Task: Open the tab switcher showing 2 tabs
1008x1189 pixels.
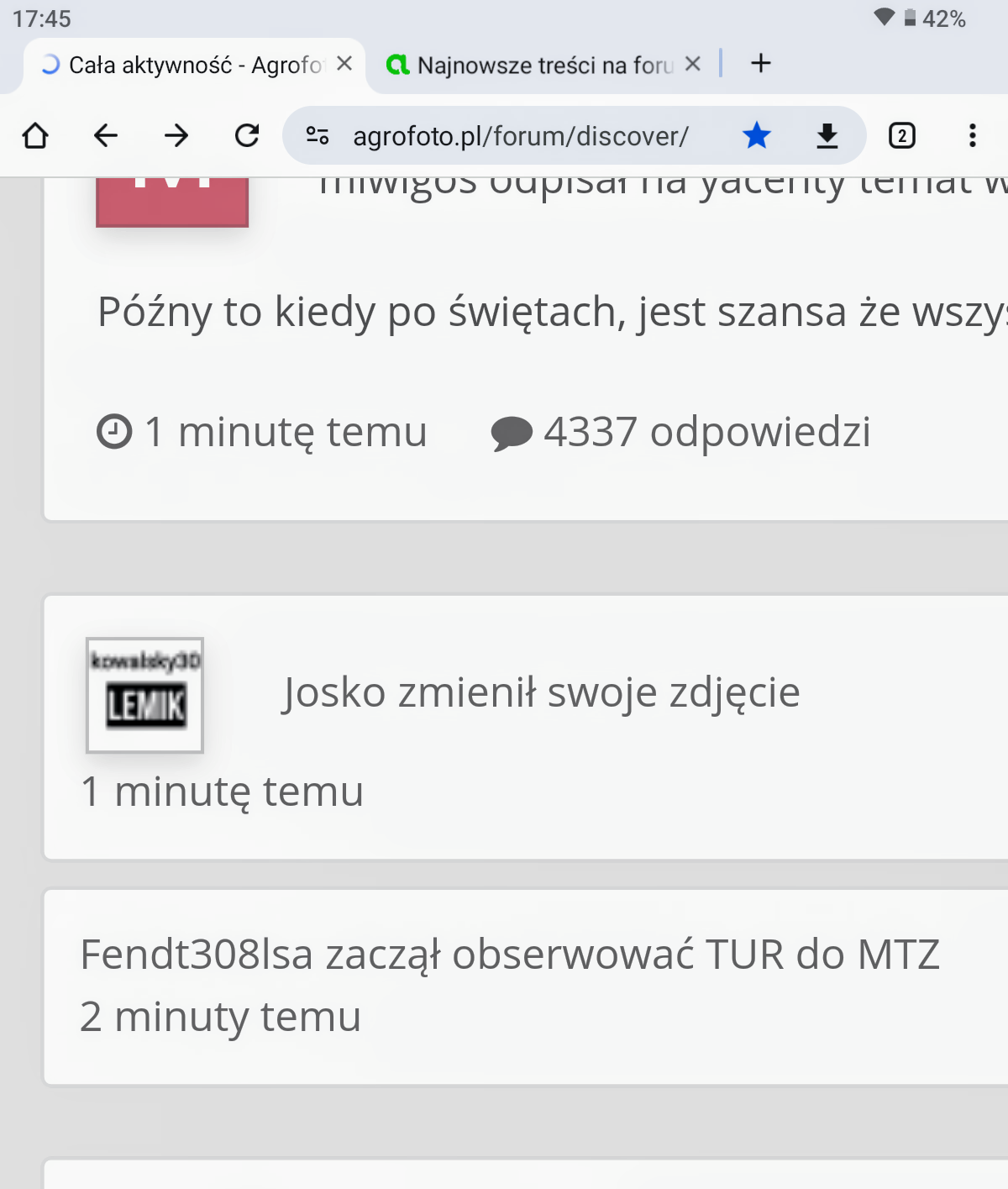Action: [x=901, y=135]
